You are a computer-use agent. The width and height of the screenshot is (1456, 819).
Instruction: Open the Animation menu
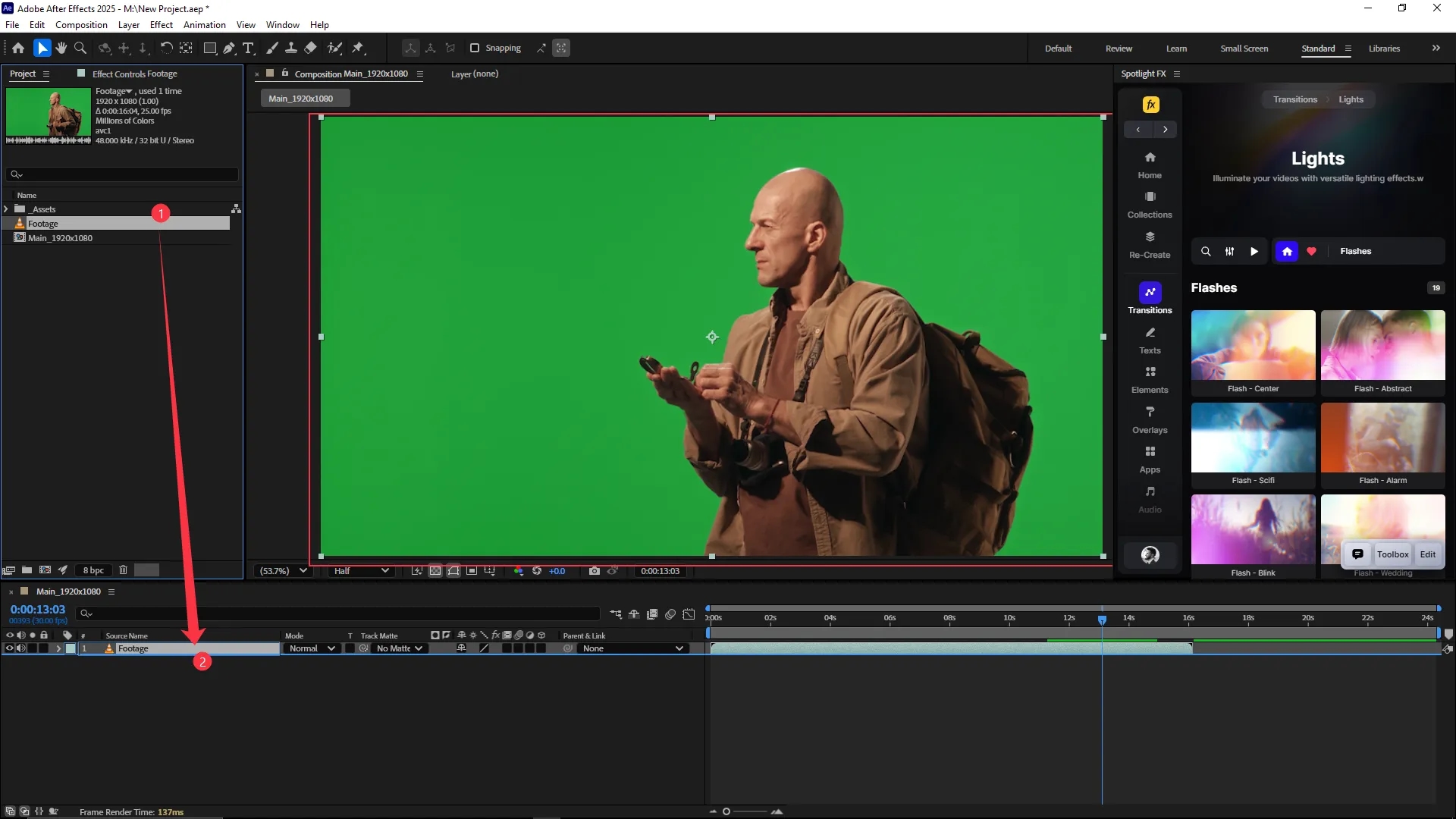205,25
